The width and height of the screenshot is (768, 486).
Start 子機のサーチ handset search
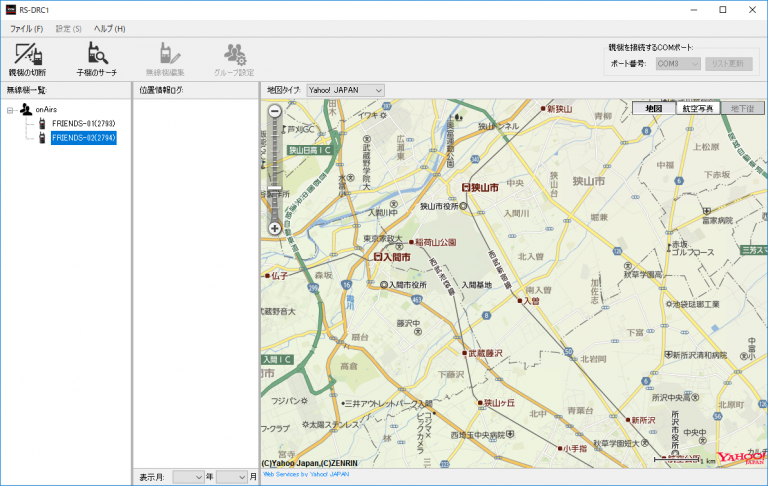coord(97,59)
